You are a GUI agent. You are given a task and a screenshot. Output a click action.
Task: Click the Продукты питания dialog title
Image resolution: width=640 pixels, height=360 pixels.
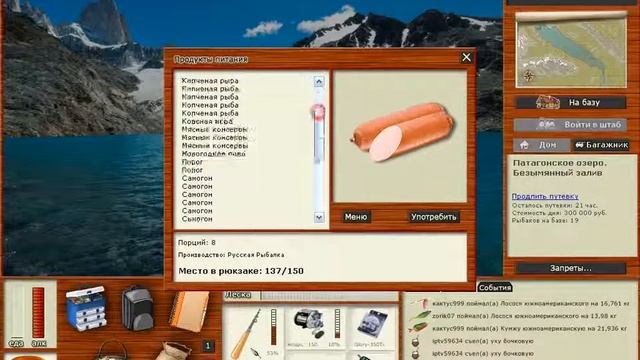[211, 59]
